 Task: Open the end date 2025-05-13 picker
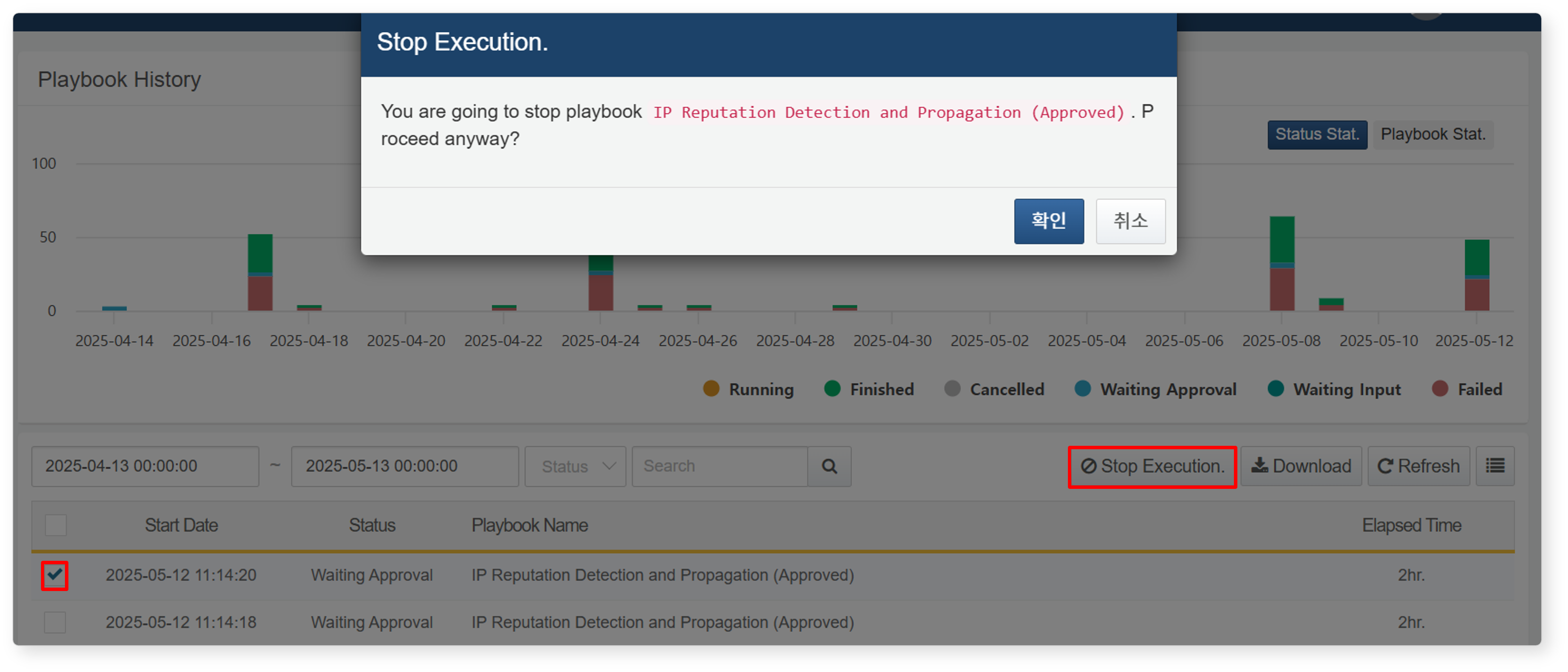click(x=405, y=466)
